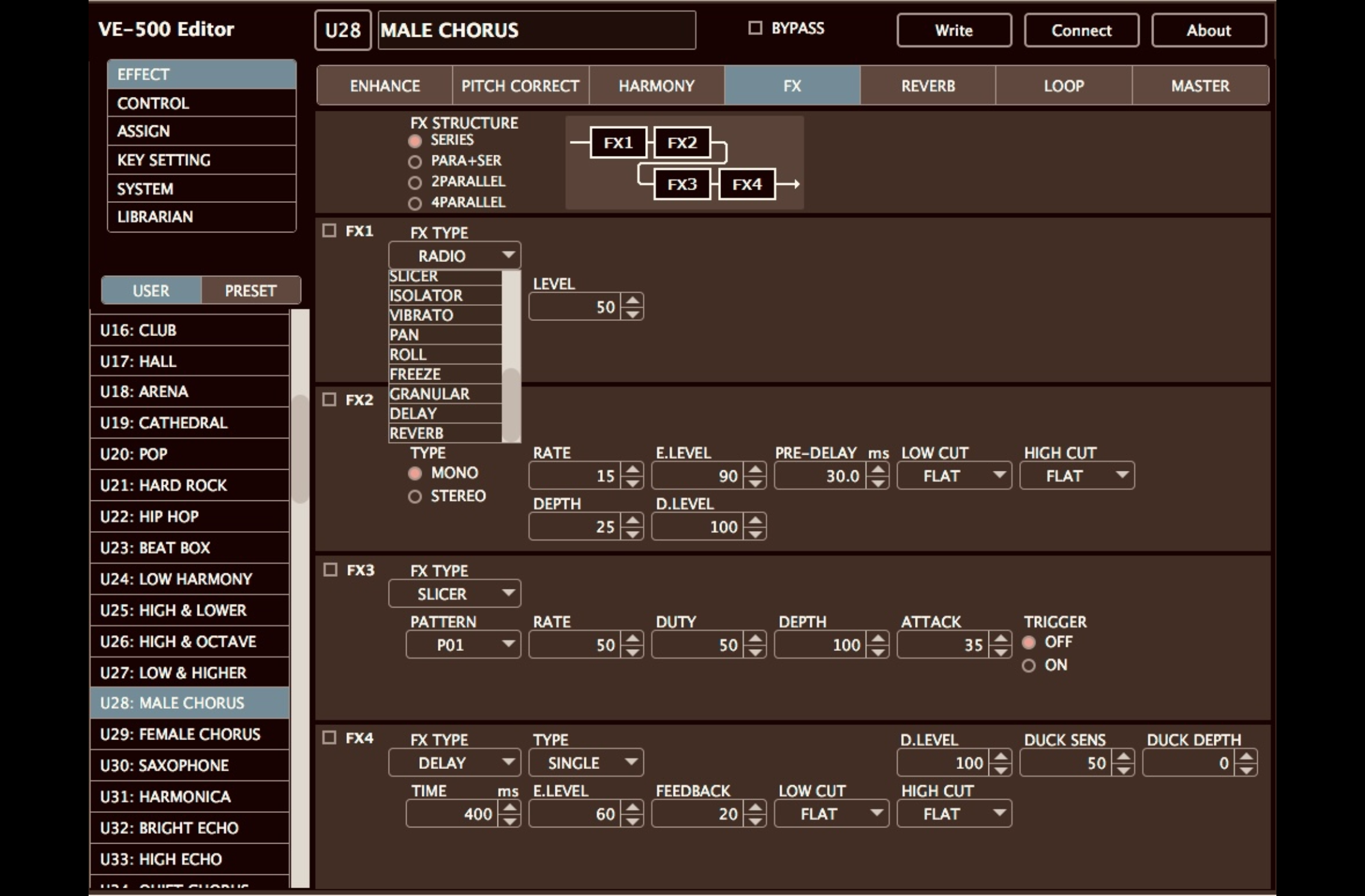Open FX4 LOW CUT dropdown
Image resolution: width=1365 pixels, height=896 pixels.
pyautogui.click(x=831, y=814)
